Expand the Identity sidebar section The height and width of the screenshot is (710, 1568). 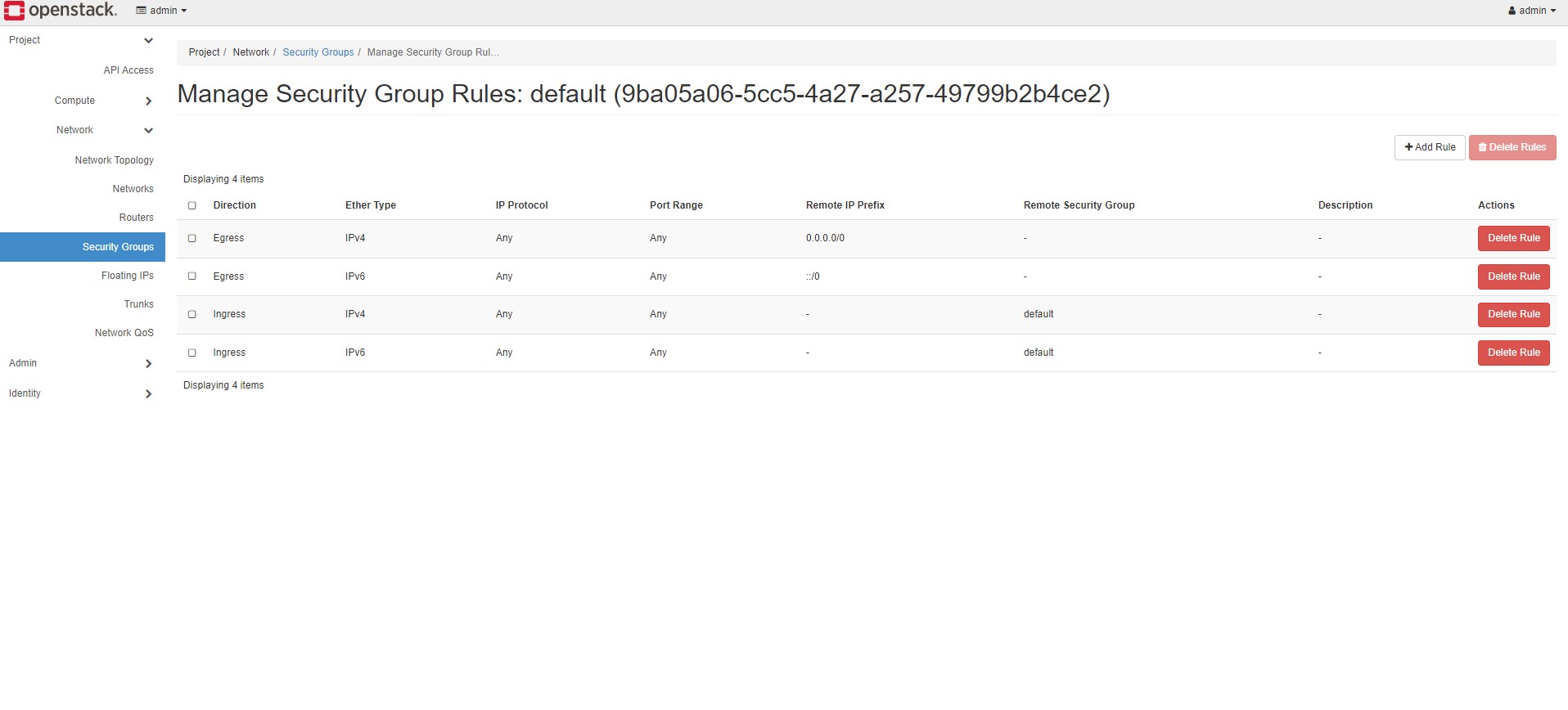click(148, 393)
